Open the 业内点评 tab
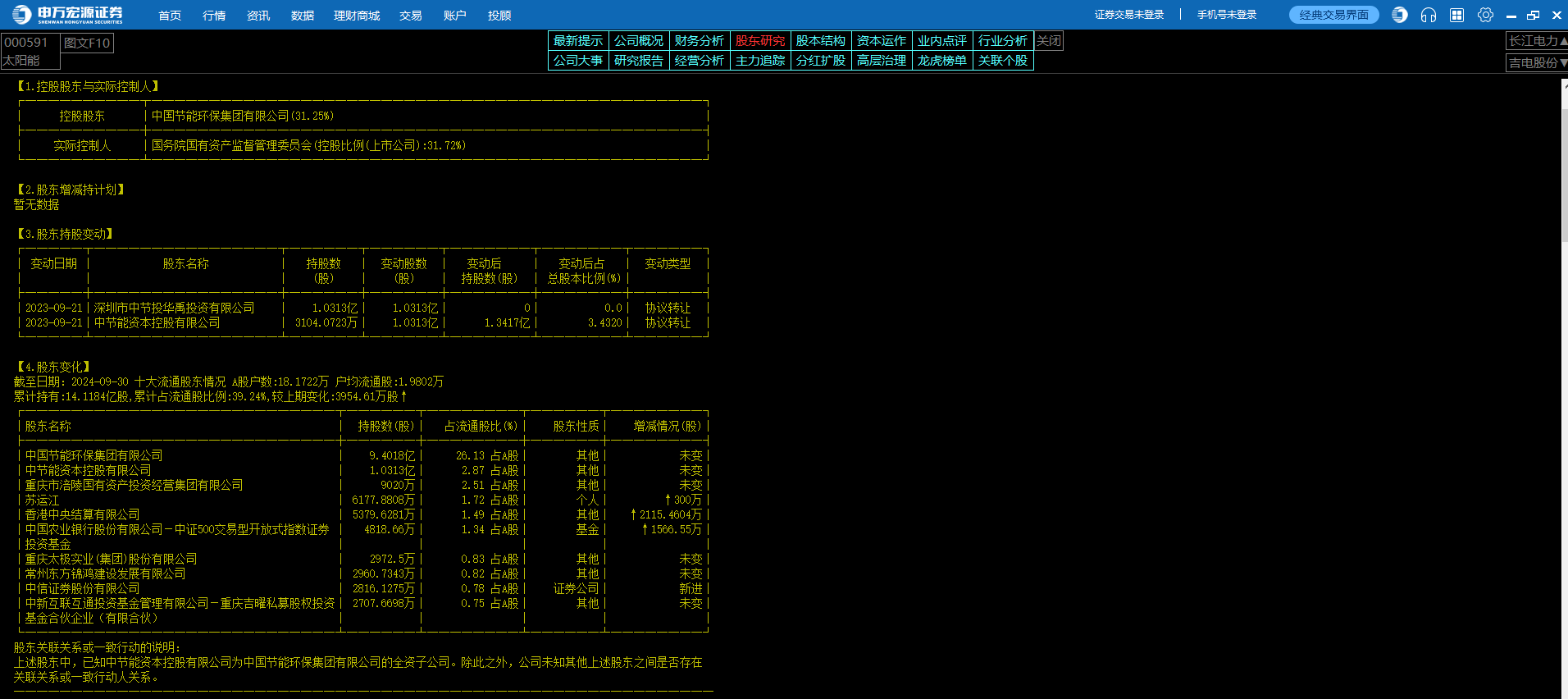 point(942,40)
